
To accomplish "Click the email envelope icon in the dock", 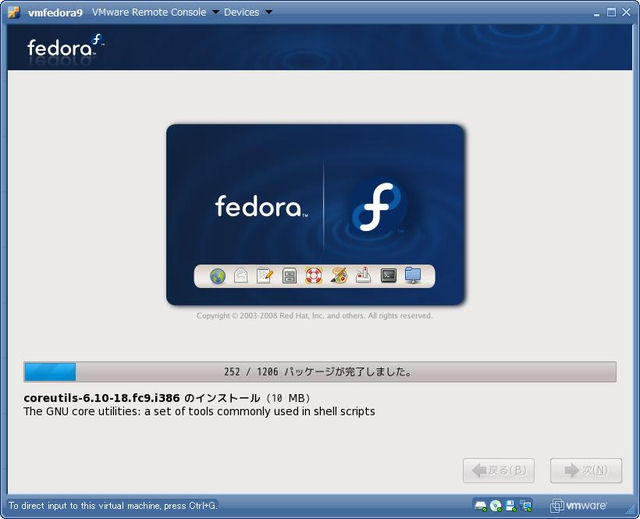I will pyautogui.click(x=241, y=276).
